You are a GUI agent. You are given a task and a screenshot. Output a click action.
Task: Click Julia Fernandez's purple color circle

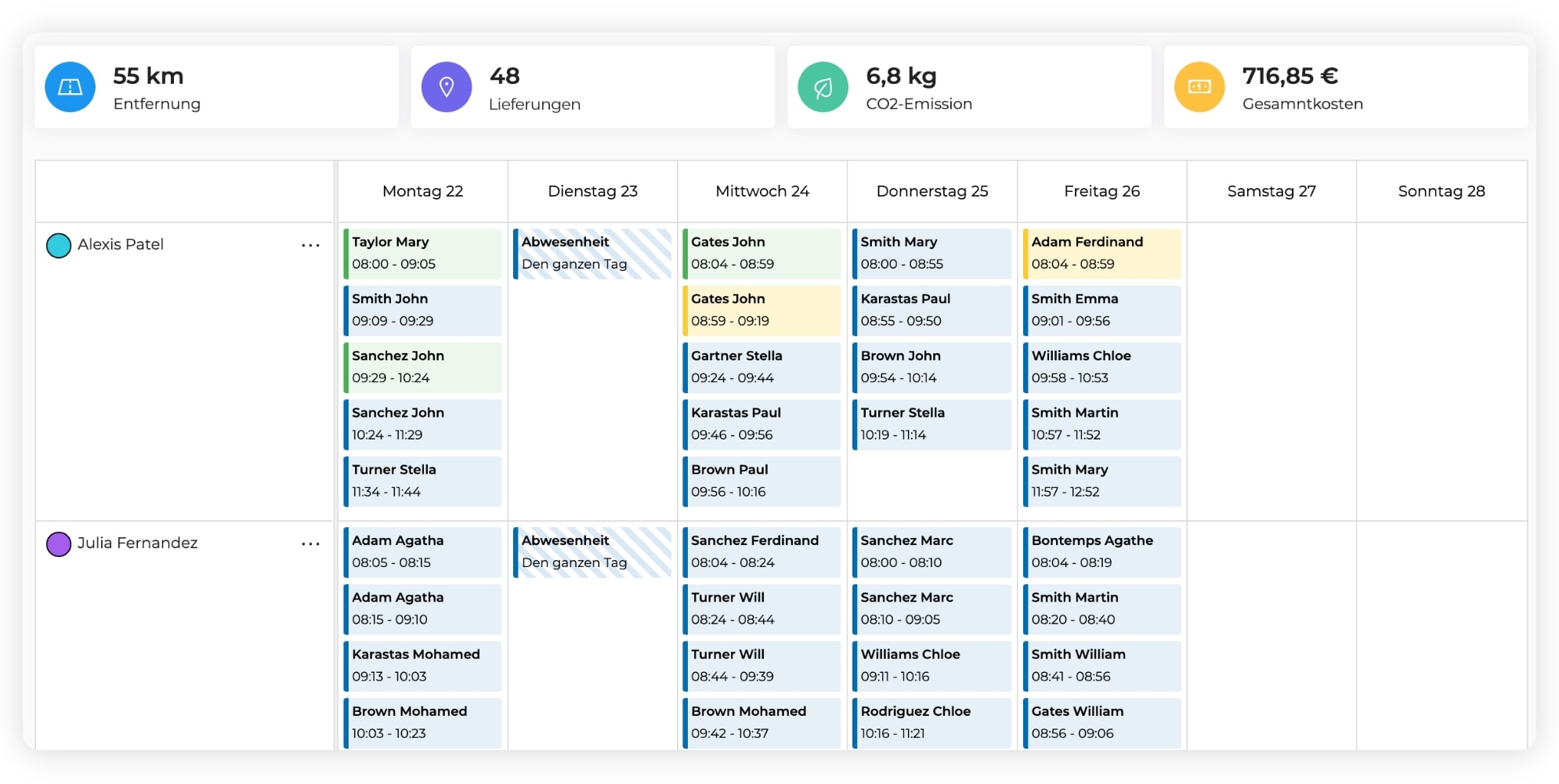point(59,544)
